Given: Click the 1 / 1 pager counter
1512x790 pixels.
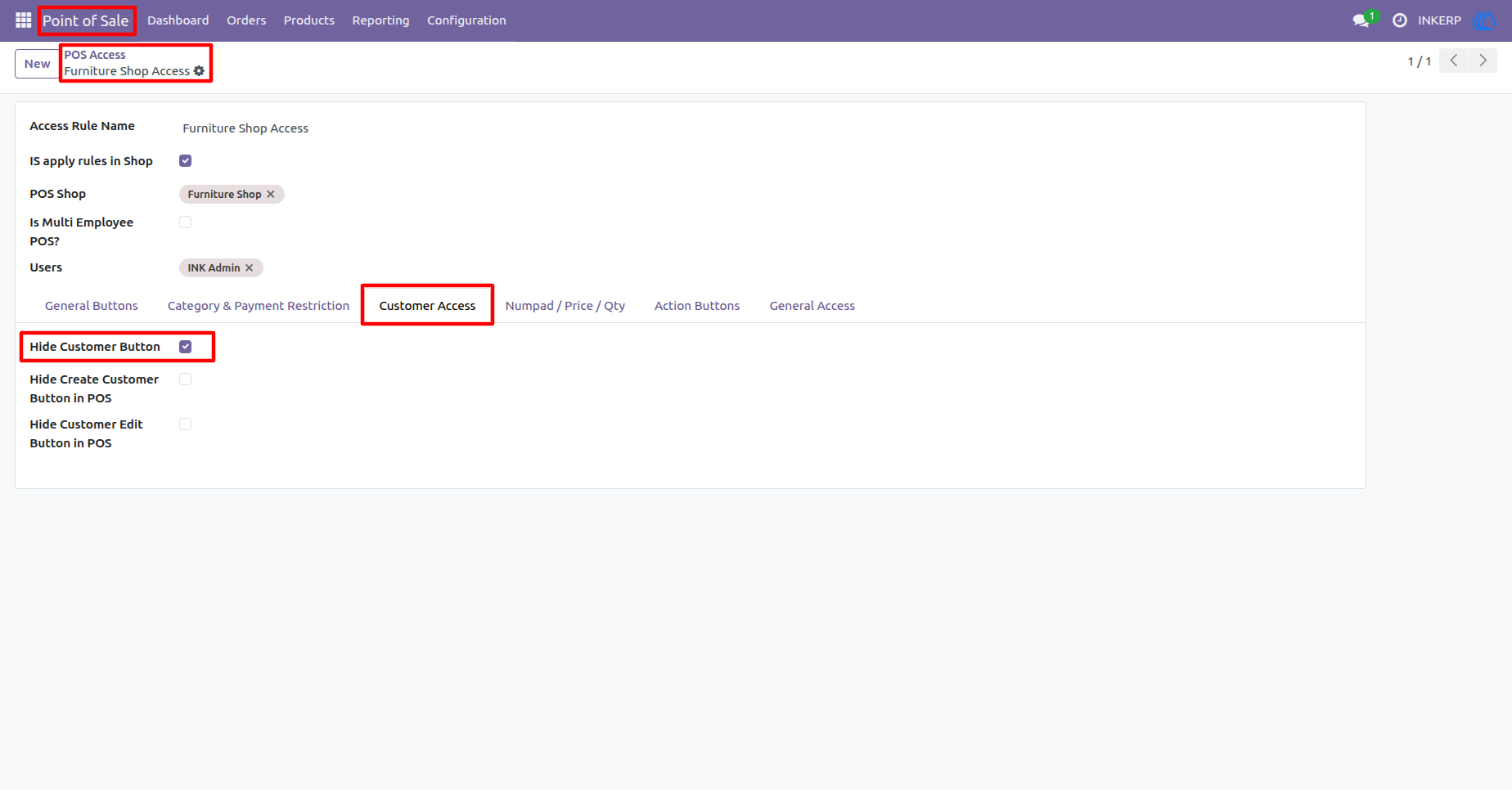Looking at the screenshot, I should coord(1420,61).
